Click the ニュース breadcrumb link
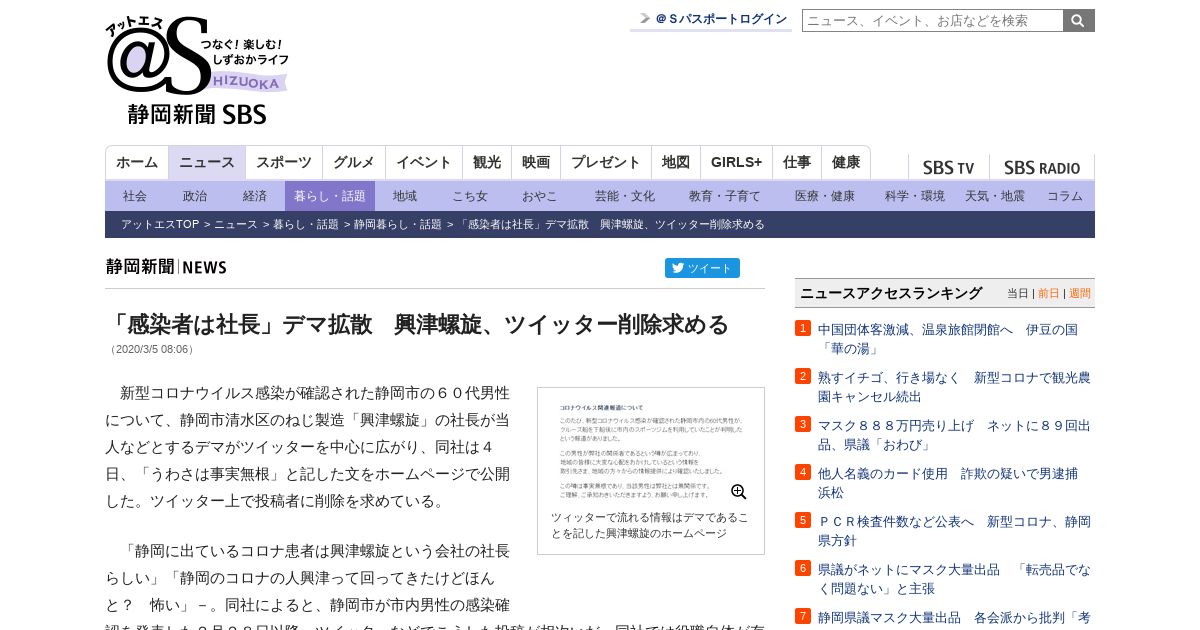 236,224
